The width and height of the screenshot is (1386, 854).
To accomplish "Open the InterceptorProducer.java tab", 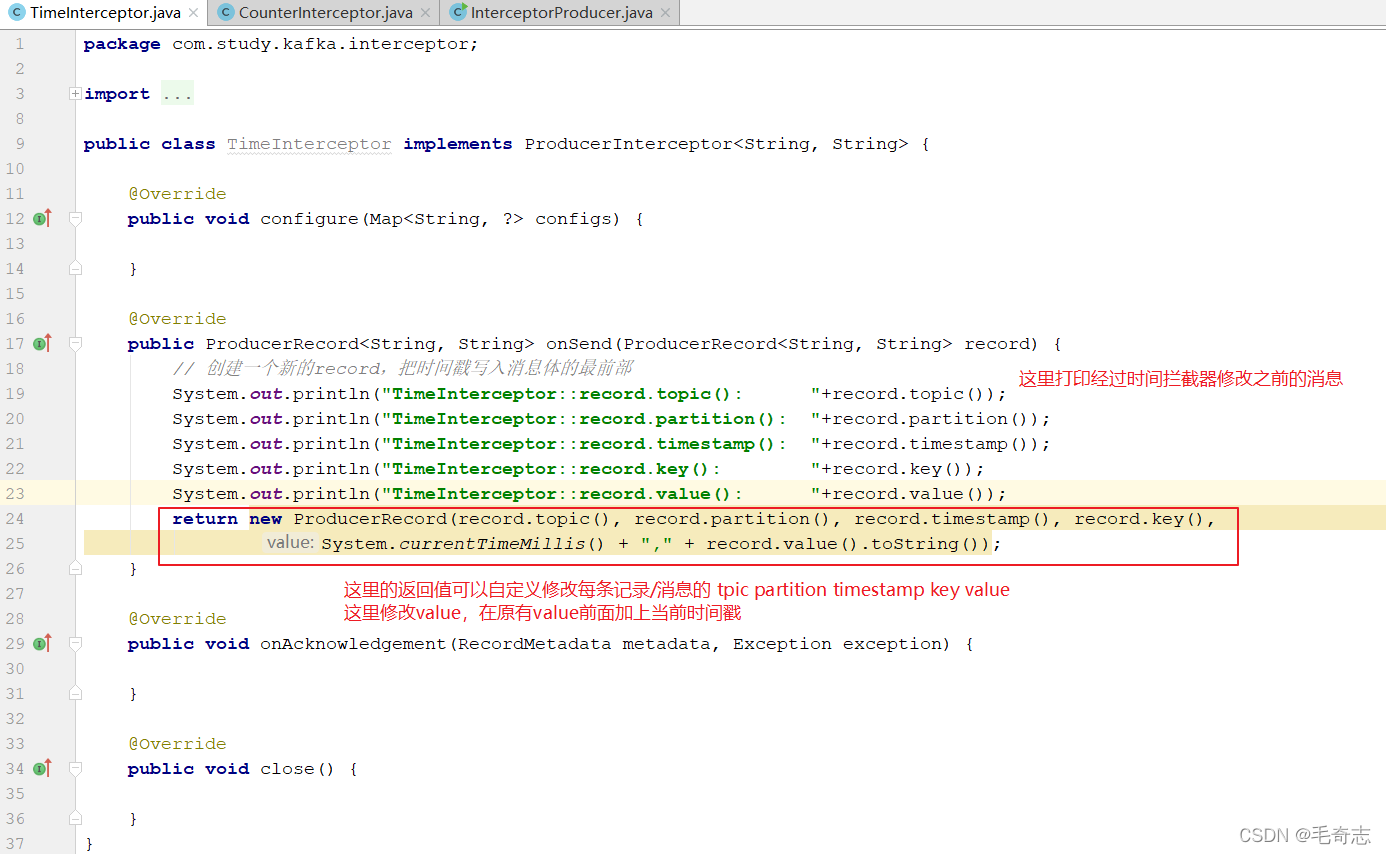I will click(559, 13).
